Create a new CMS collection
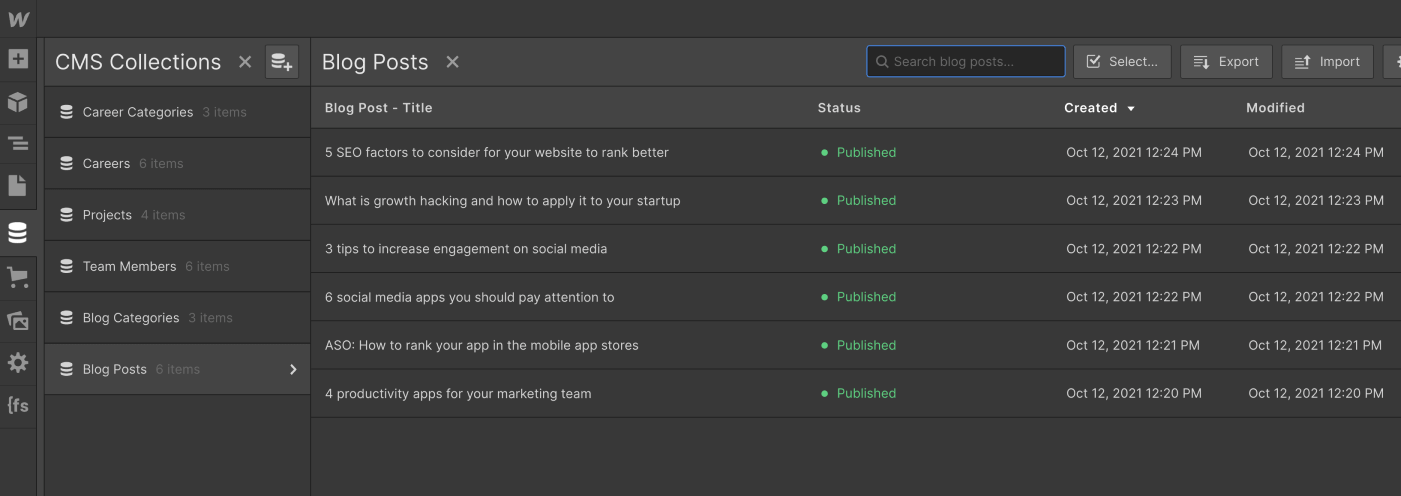1401x496 pixels. pyautogui.click(x=282, y=62)
